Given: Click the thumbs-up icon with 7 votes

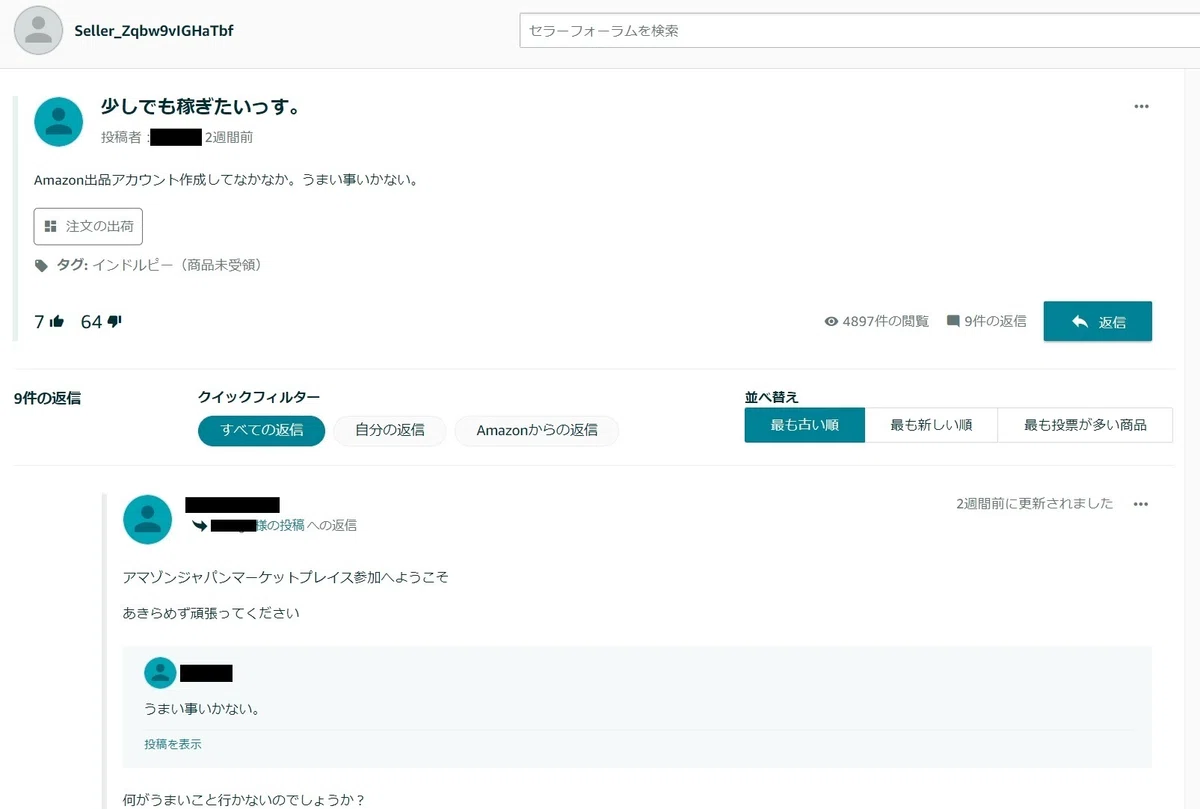Looking at the screenshot, I should coord(57,322).
